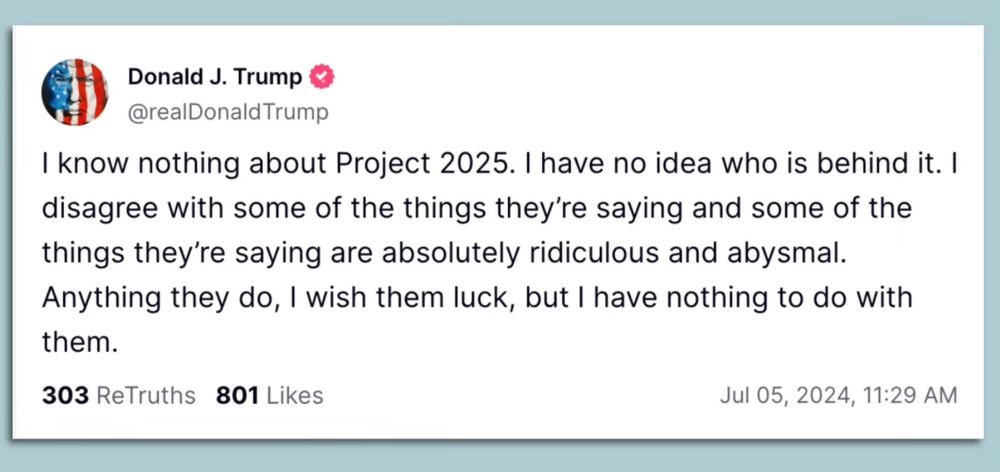Image resolution: width=1000 pixels, height=472 pixels.
Task: Click the line starting Anything they do
Action: click(477, 299)
